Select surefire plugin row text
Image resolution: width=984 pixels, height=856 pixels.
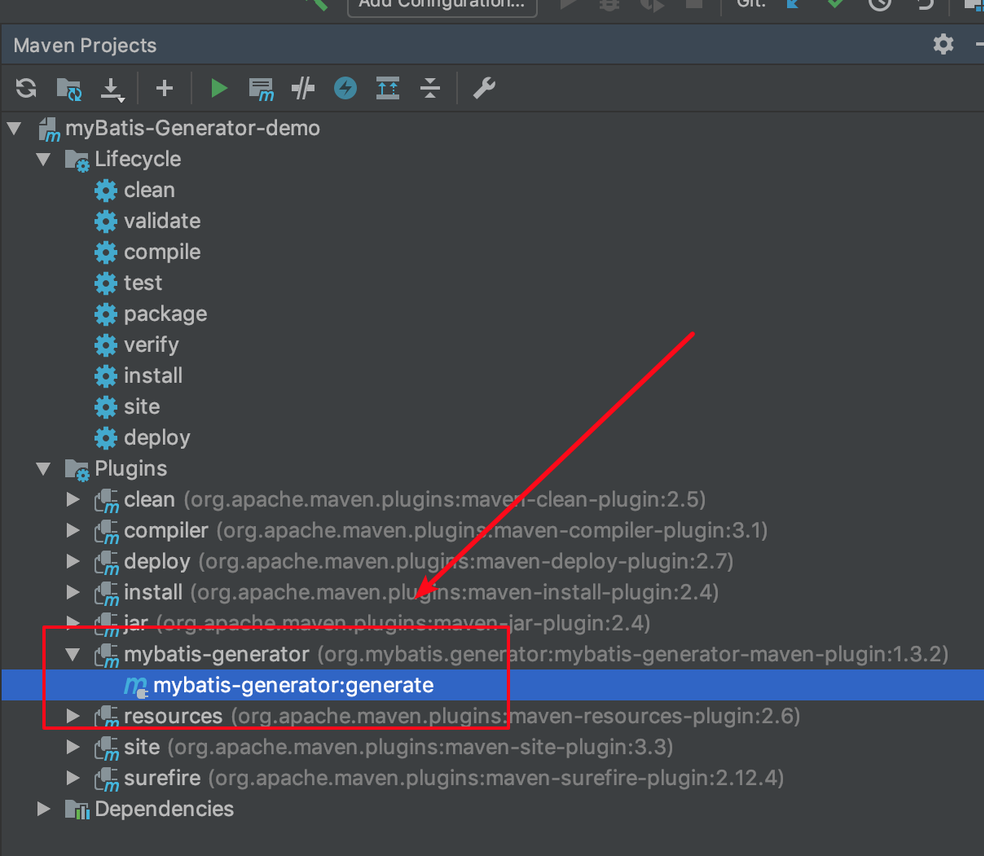(454, 778)
